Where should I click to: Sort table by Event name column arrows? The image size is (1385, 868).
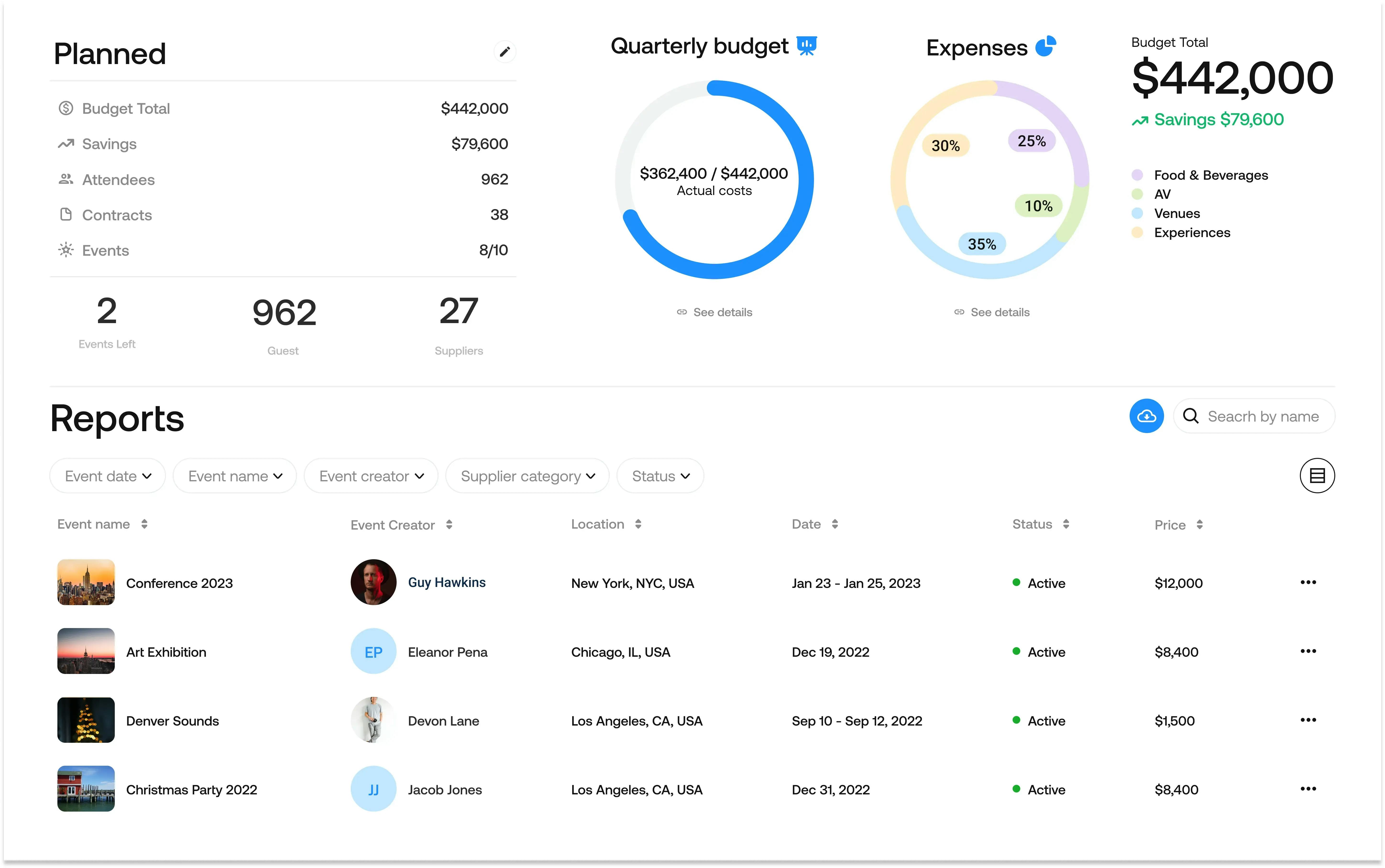(144, 524)
